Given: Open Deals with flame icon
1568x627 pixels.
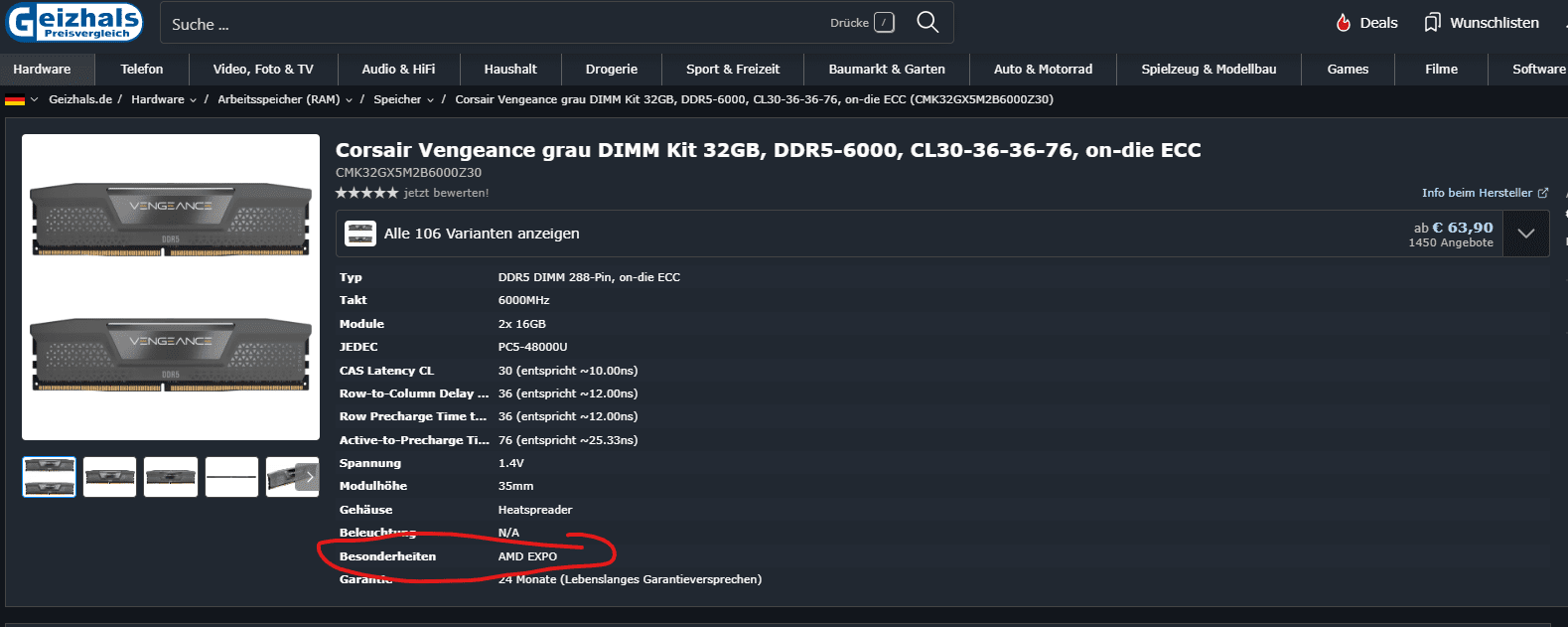Looking at the screenshot, I should (x=1366, y=23).
